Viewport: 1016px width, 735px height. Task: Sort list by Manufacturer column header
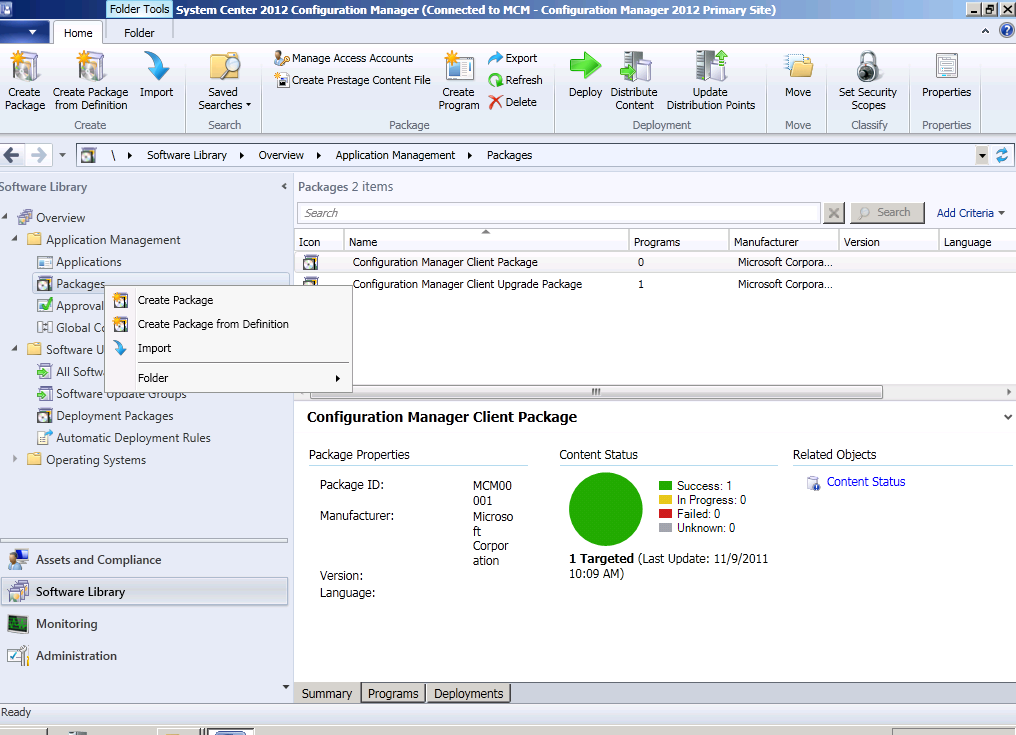783,241
